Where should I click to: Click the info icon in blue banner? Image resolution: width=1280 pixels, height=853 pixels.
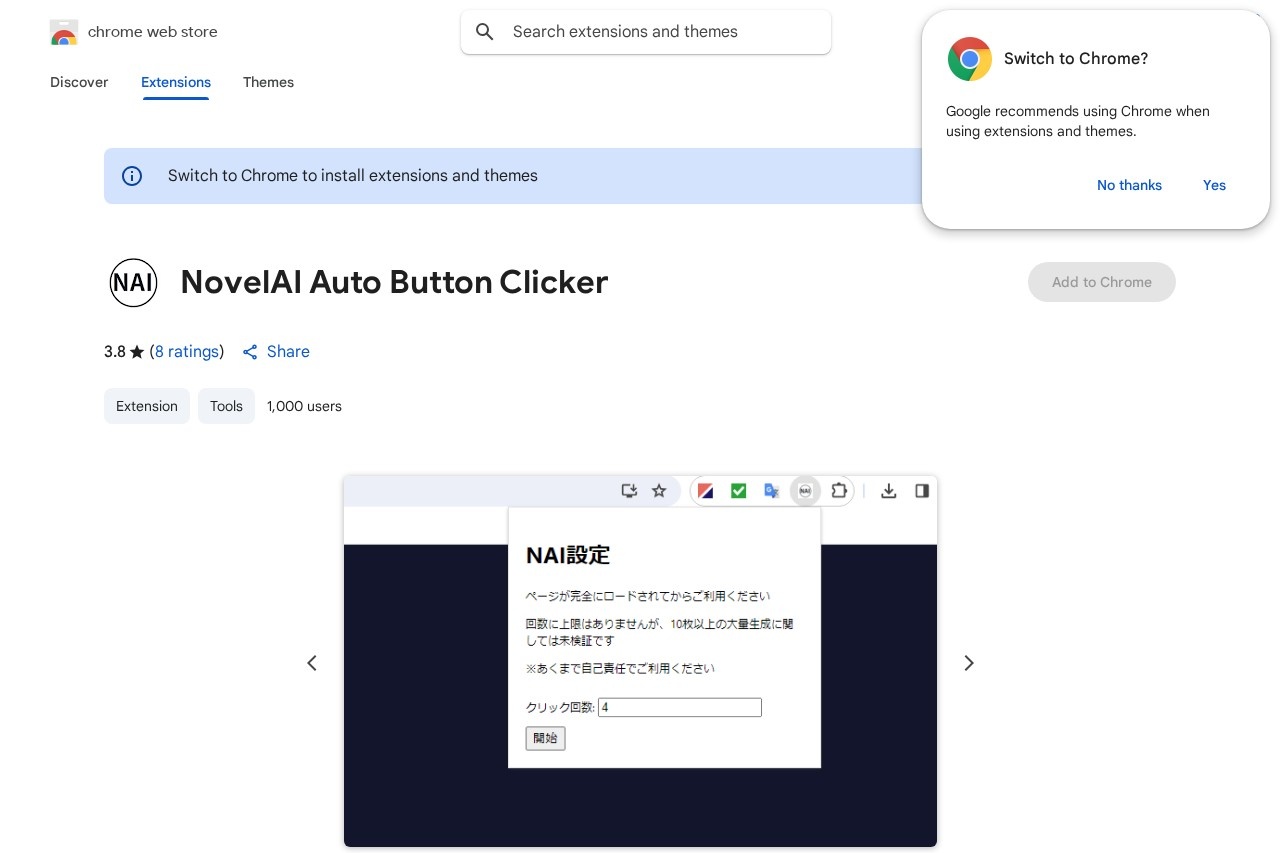pos(132,176)
